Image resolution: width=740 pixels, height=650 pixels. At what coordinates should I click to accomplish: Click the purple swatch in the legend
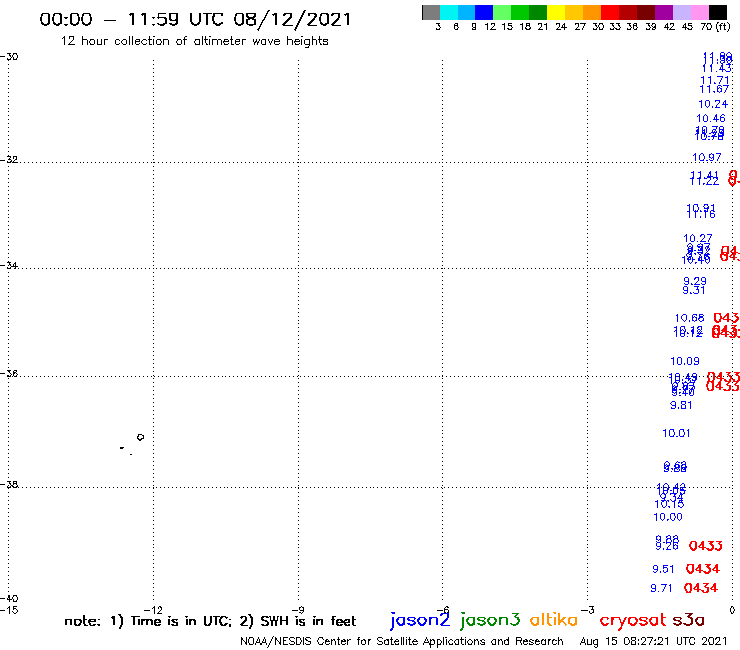pyautogui.click(x=664, y=12)
